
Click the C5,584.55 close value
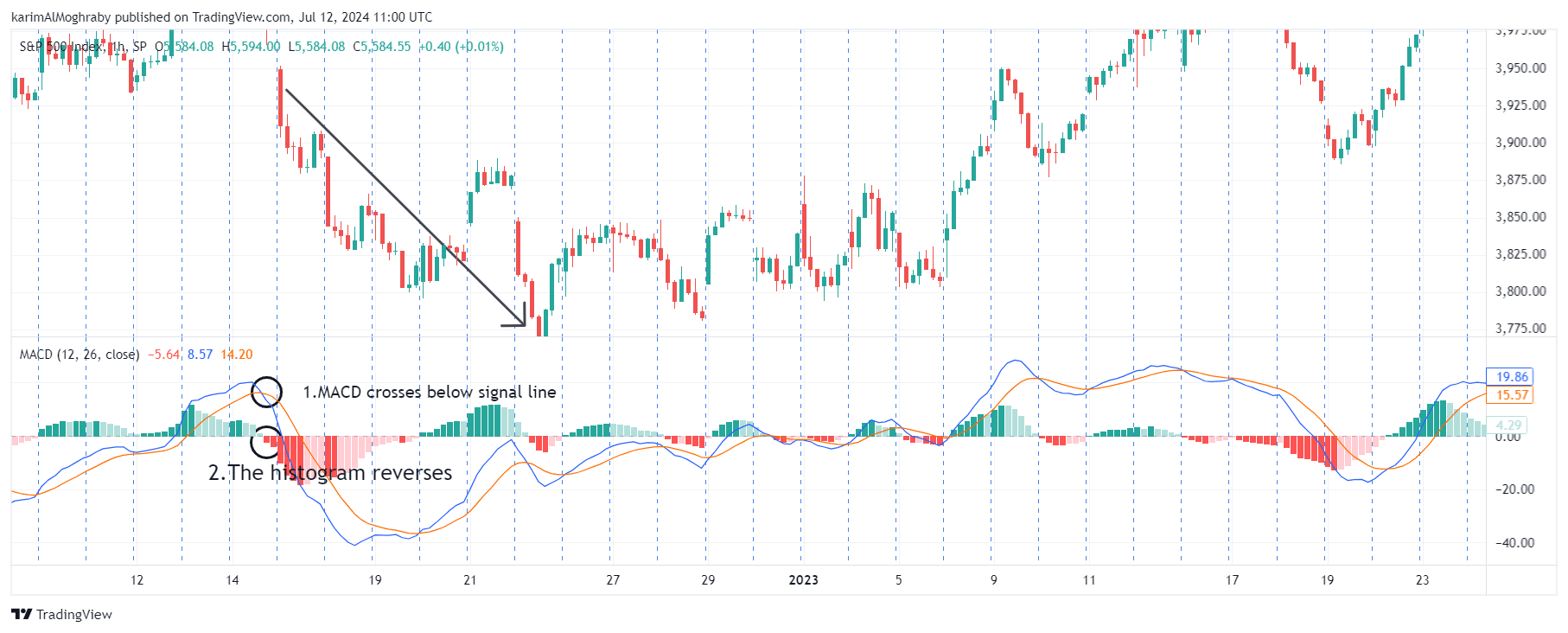click(x=381, y=47)
